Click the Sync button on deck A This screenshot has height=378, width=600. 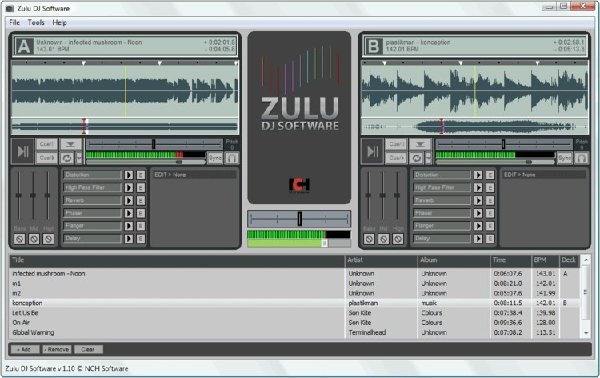click(215, 158)
